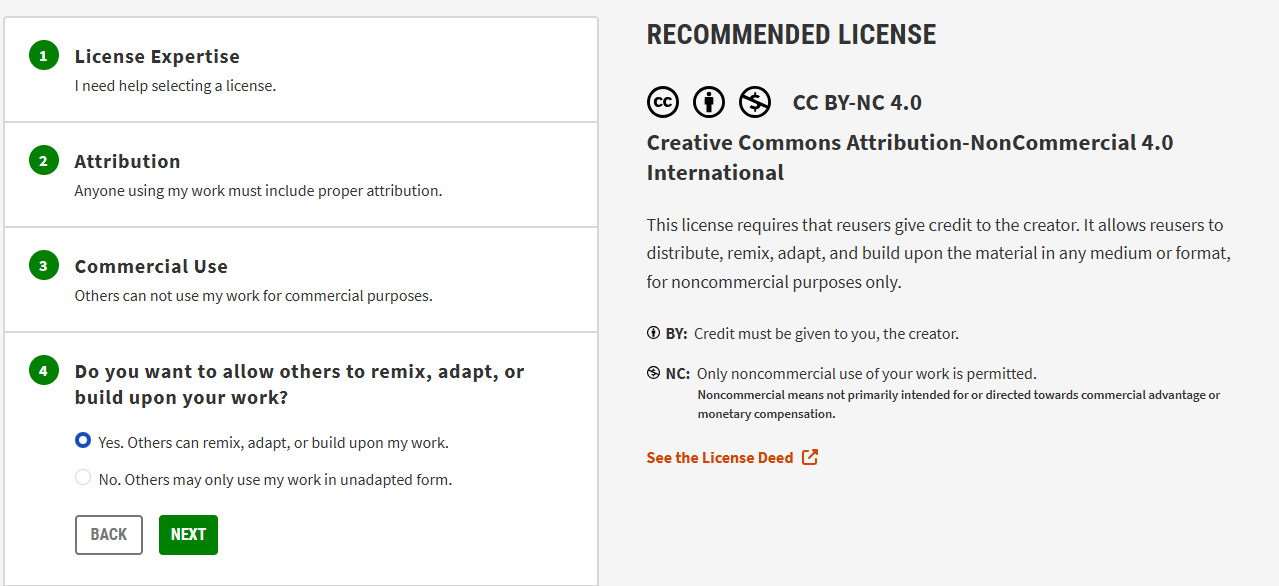The image size is (1279, 586).
Task: Expand the Attribution step
Action: point(301,175)
